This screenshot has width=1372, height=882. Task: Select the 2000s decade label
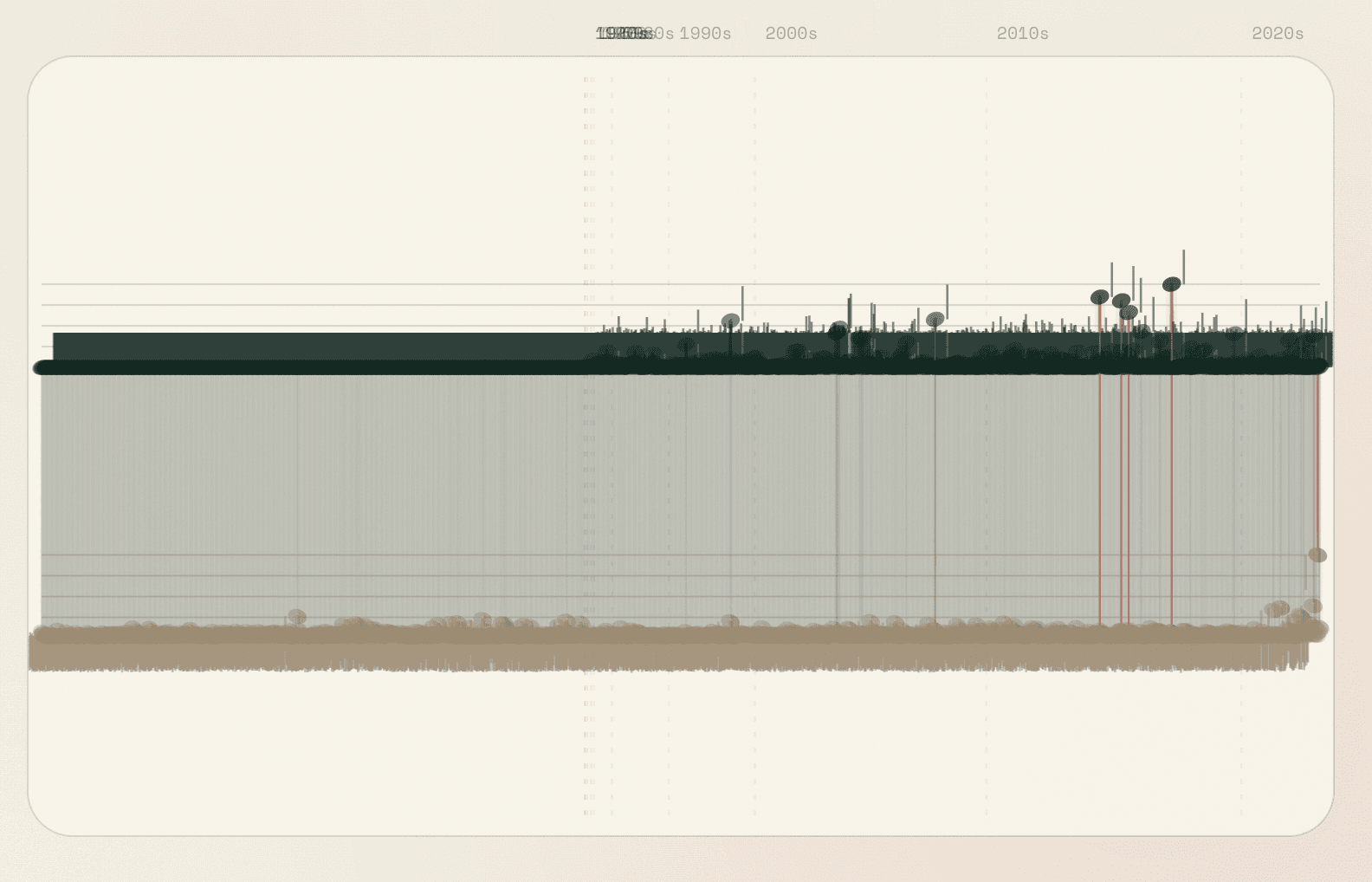791,34
